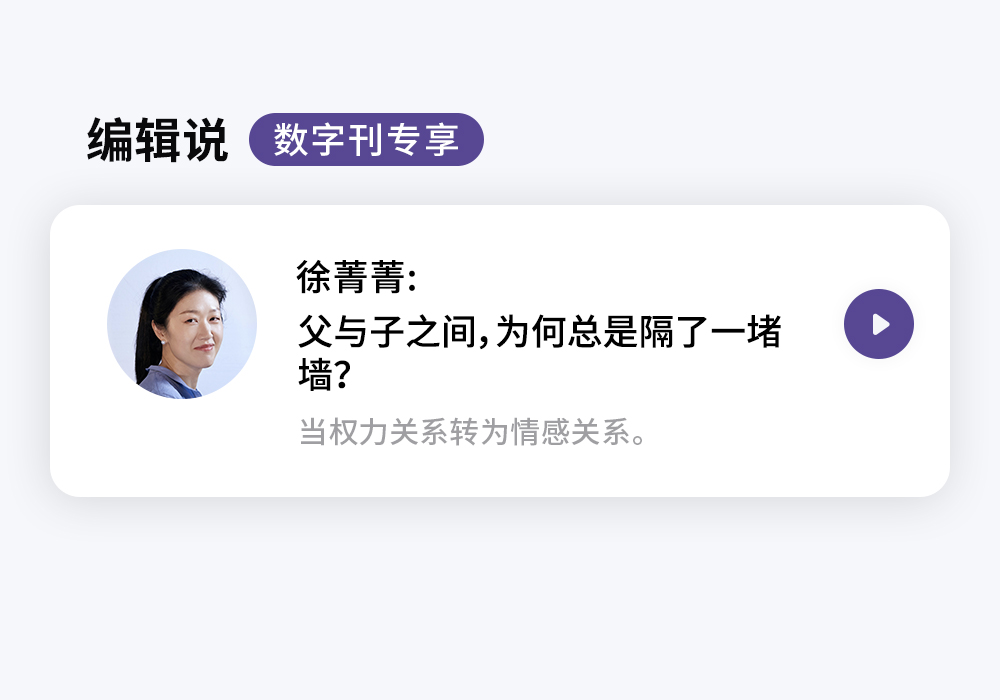Select the 数字刊专享 purple badge

click(366, 140)
